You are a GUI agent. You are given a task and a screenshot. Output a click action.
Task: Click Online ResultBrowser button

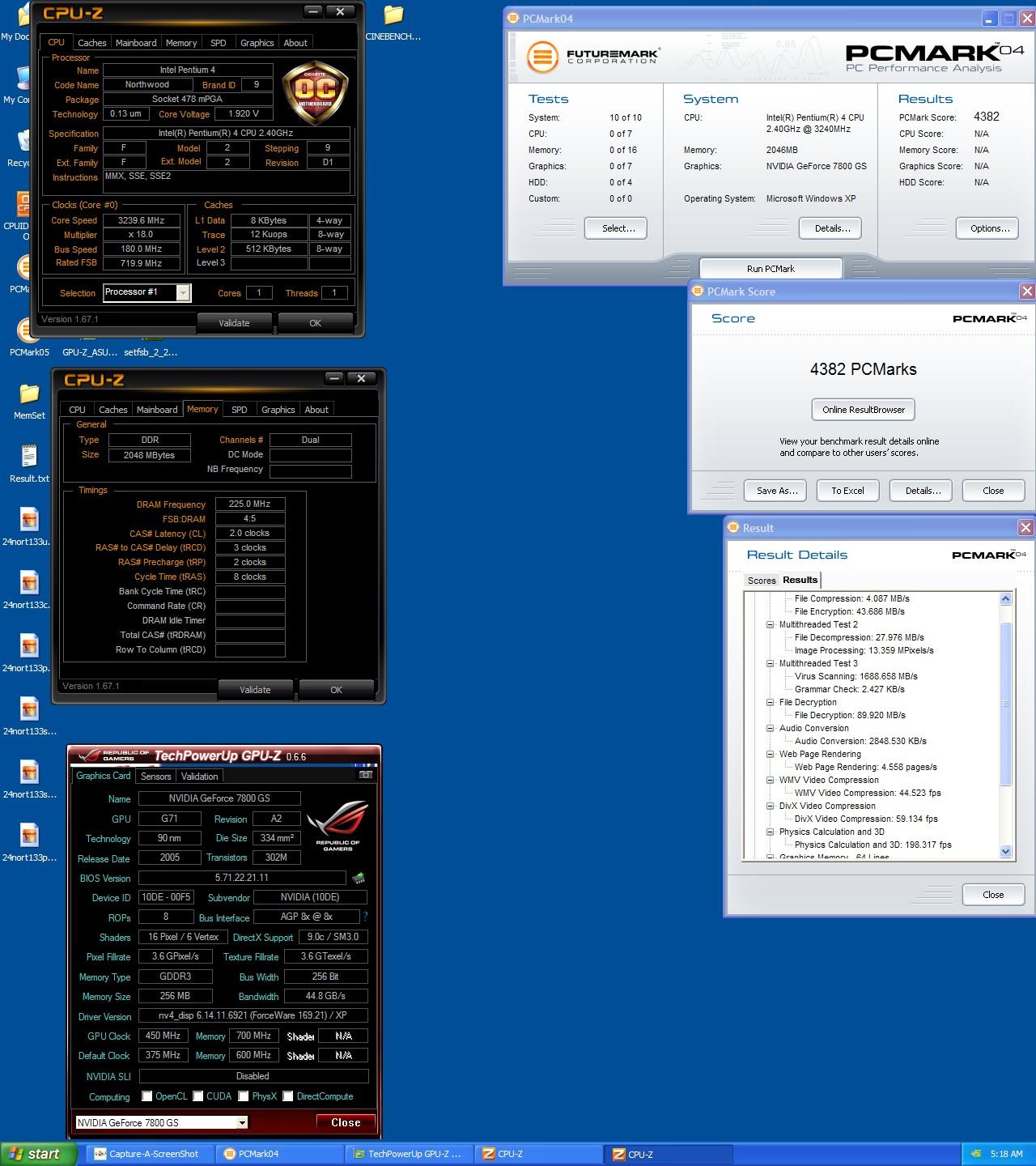(864, 410)
